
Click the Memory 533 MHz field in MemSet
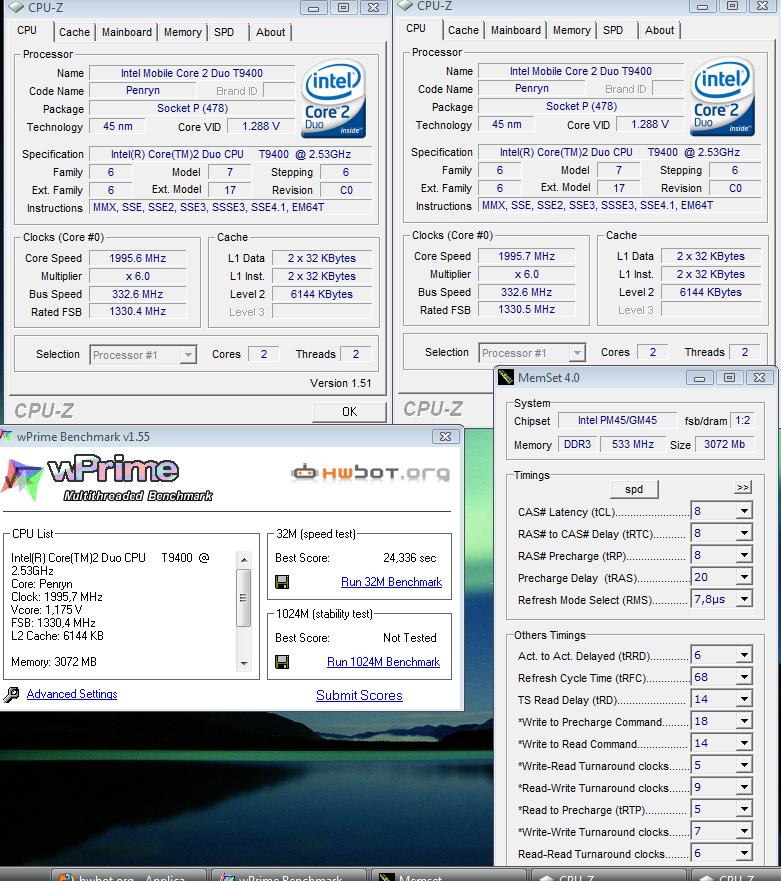pos(633,444)
